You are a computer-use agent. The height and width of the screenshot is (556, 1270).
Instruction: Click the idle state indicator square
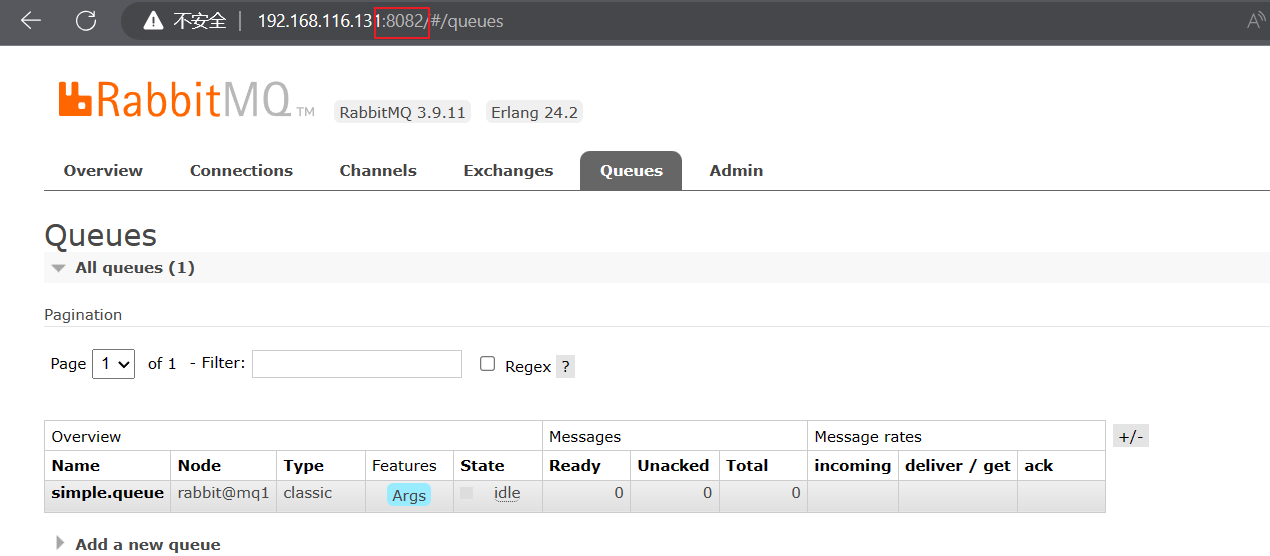click(466, 493)
